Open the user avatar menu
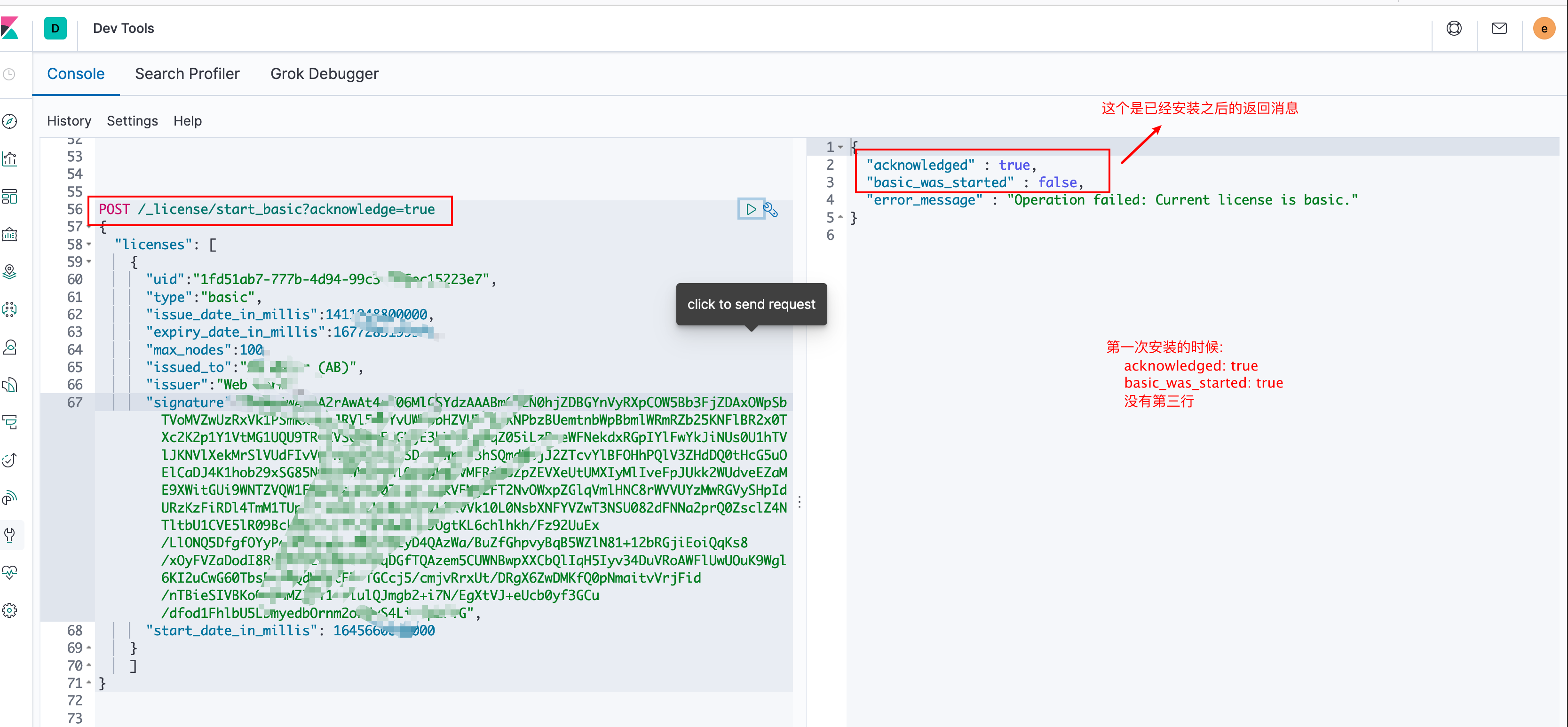Screen dimensions: 1568x727 [1544, 29]
